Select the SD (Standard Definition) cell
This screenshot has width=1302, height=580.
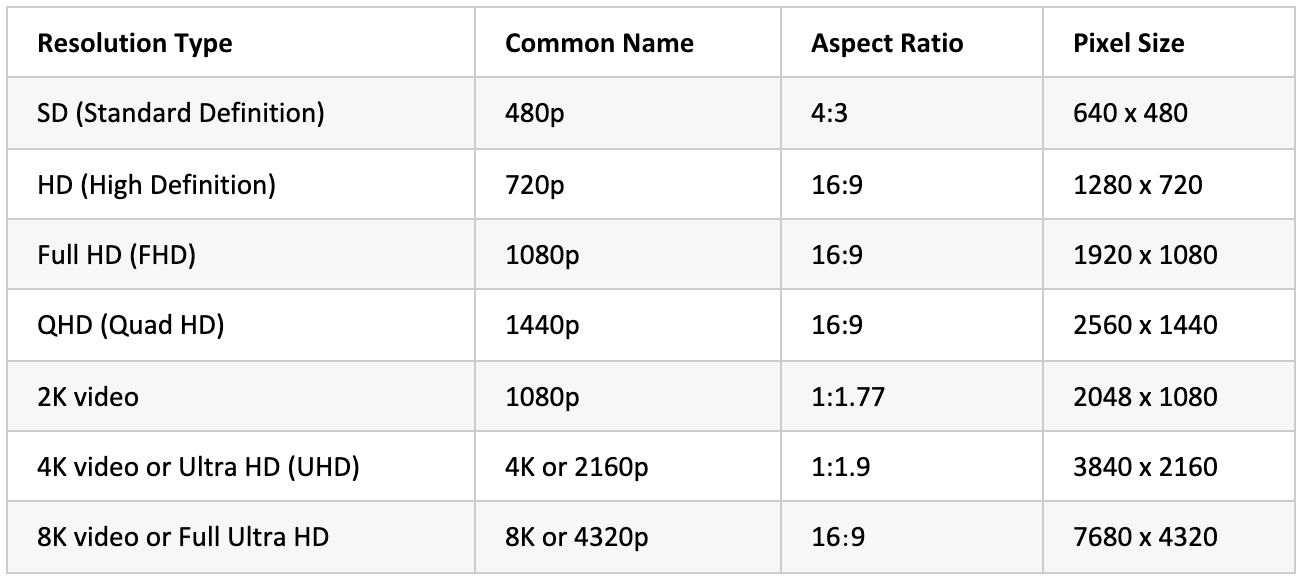[x=181, y=113]
